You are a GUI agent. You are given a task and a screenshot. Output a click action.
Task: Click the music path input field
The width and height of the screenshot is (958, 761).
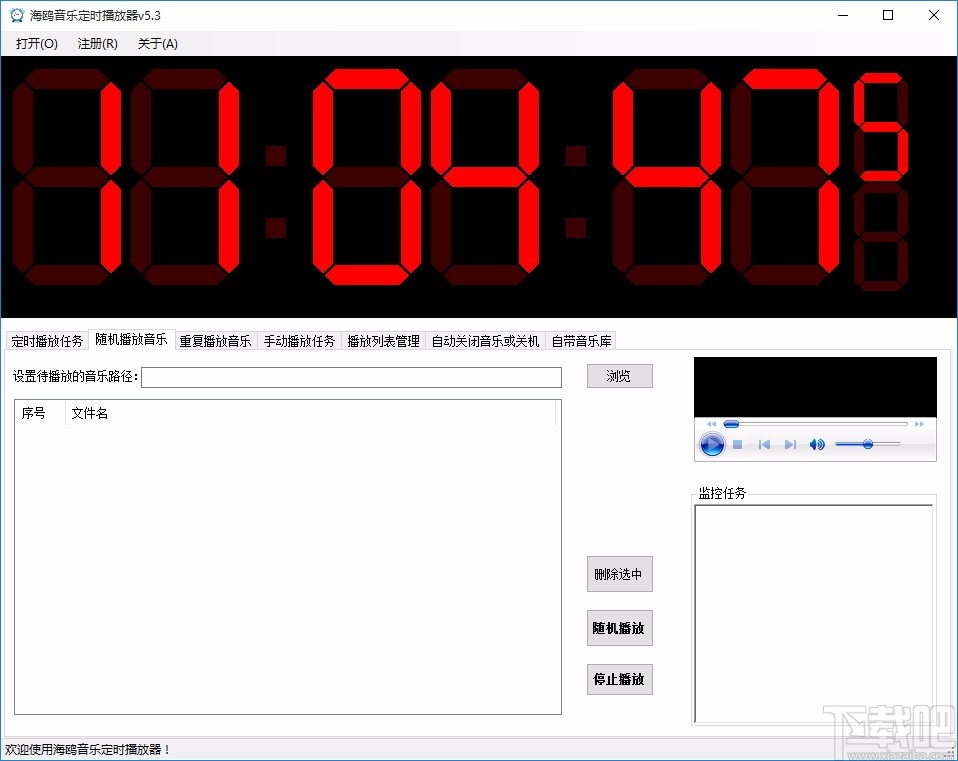point(353,377)
